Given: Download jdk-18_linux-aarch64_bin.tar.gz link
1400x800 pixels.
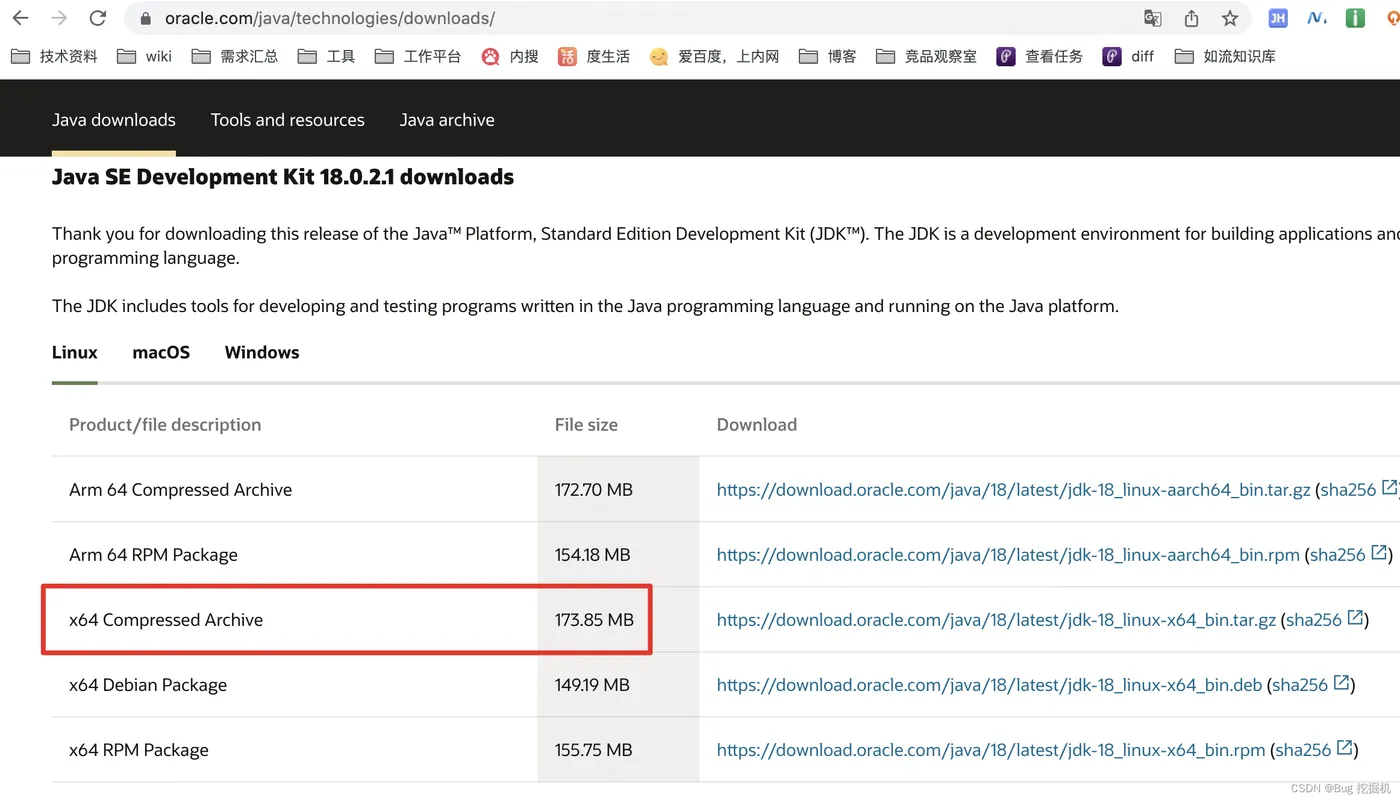Looking at the screenshot, I should (1014, 490).
